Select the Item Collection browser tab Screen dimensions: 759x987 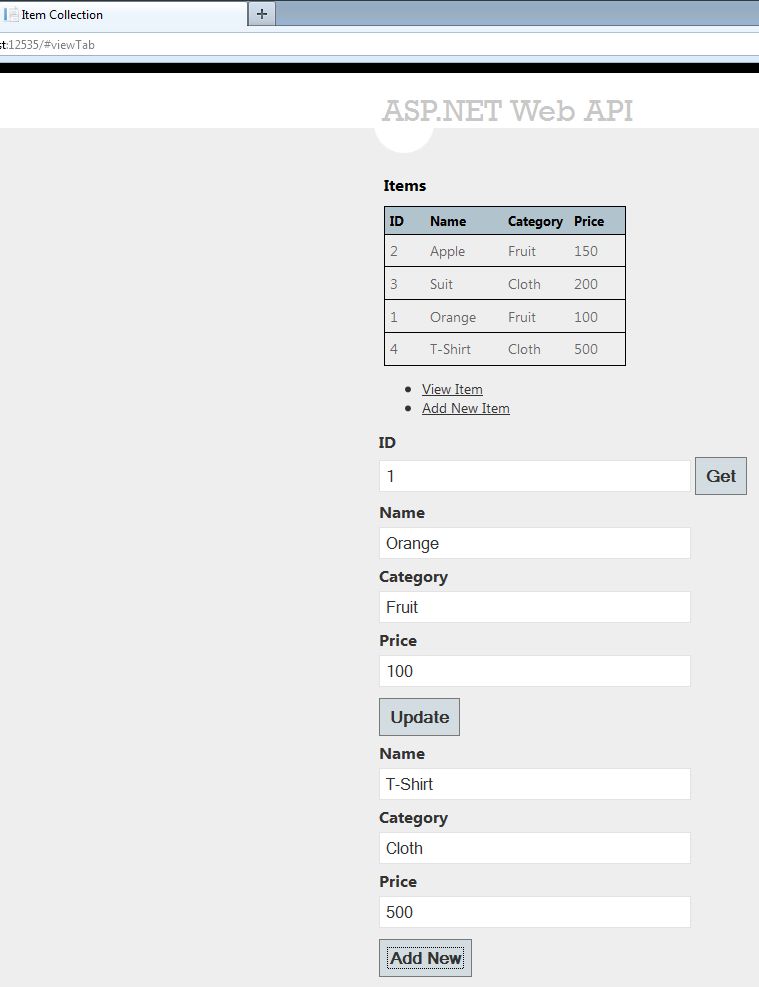tap(123, 14)
